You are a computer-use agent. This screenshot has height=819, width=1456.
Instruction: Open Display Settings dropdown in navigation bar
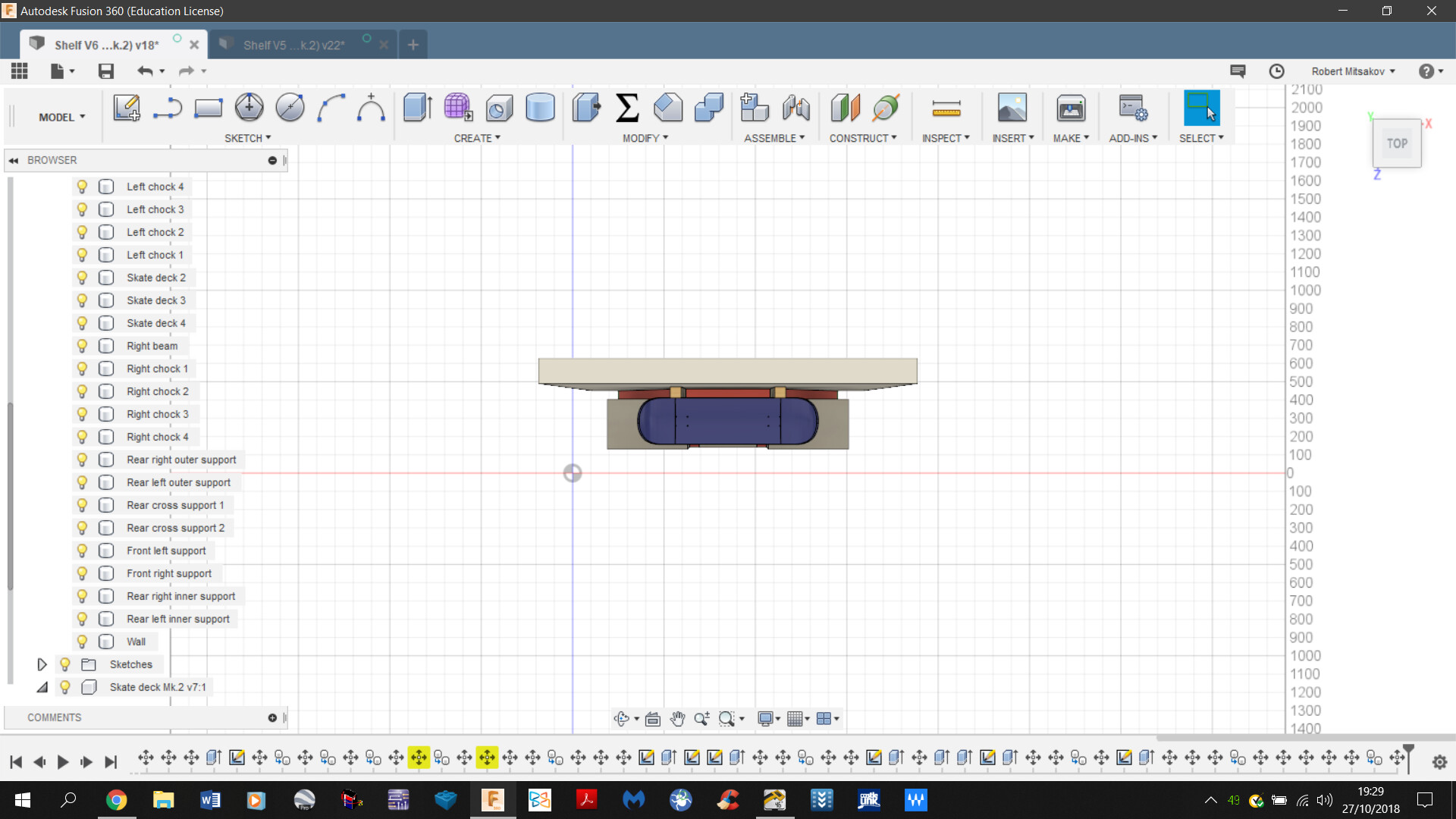click(769, 718)
